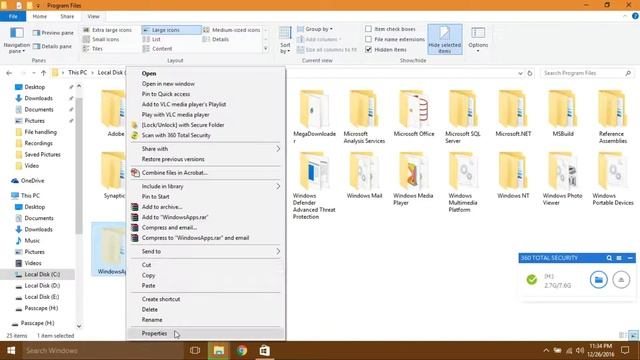Screen dimensions: 640x360
Task: Collapse the ribbon with the chevron
Action: [624, 16]
